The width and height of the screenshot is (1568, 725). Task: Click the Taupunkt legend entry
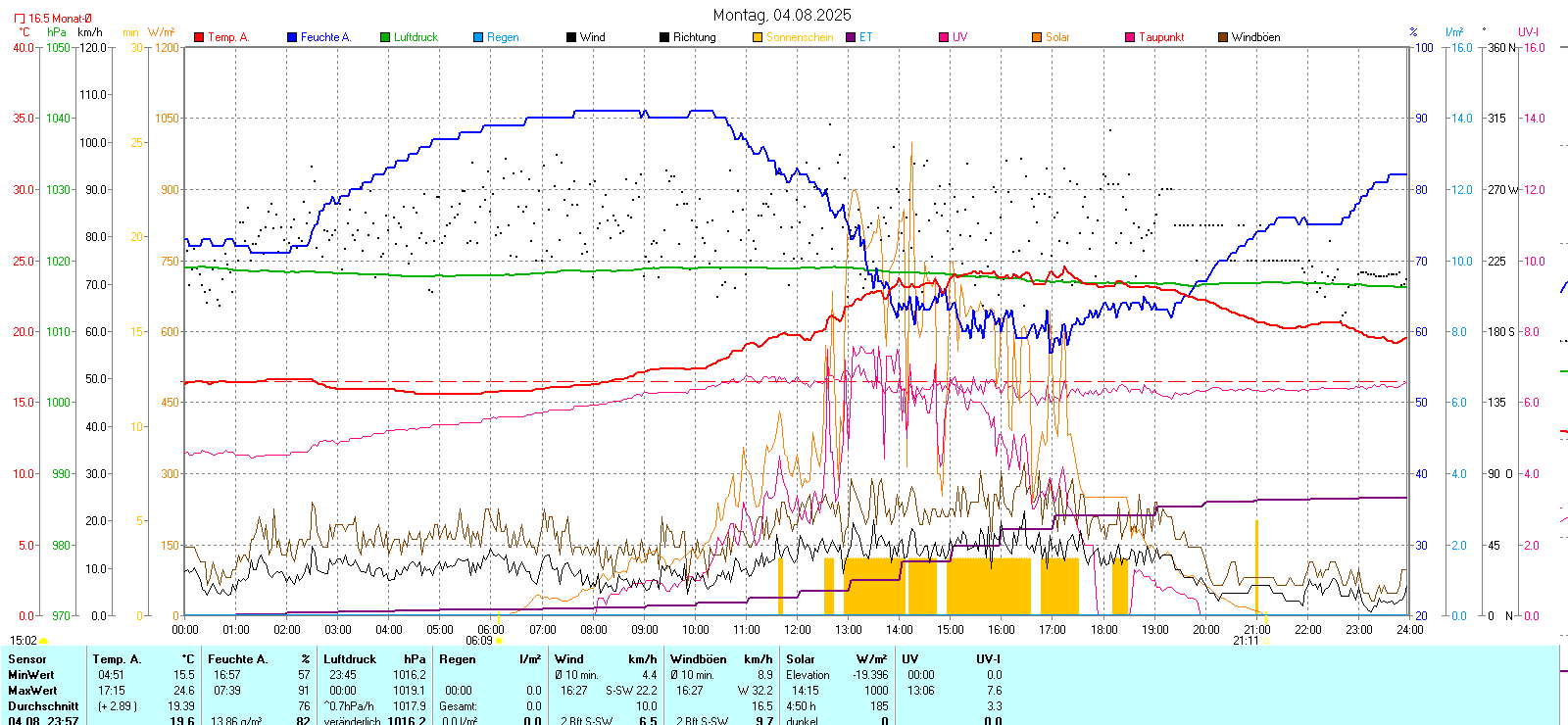click(1161, 37)
